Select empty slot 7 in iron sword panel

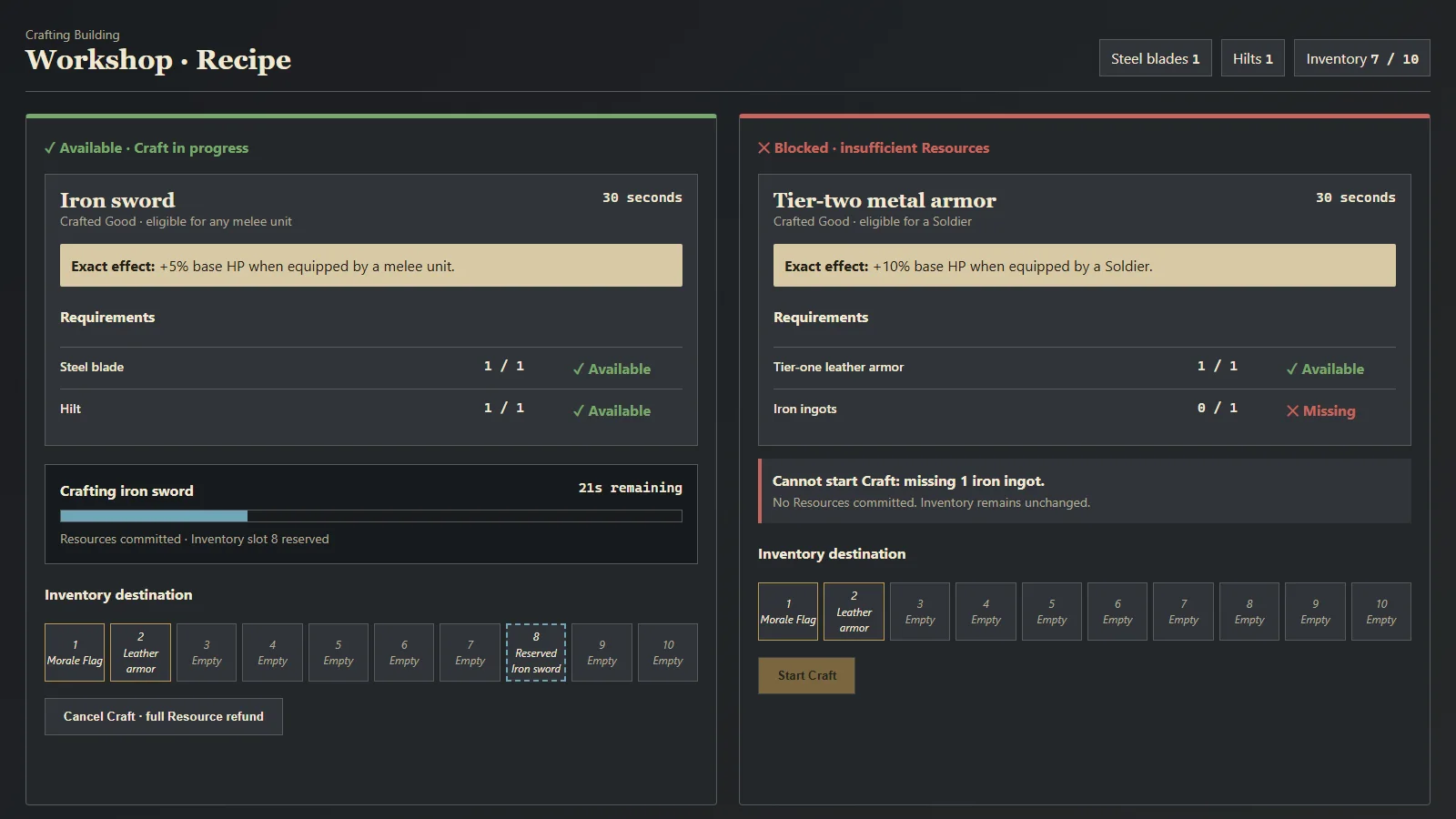(x=470, y=652)
